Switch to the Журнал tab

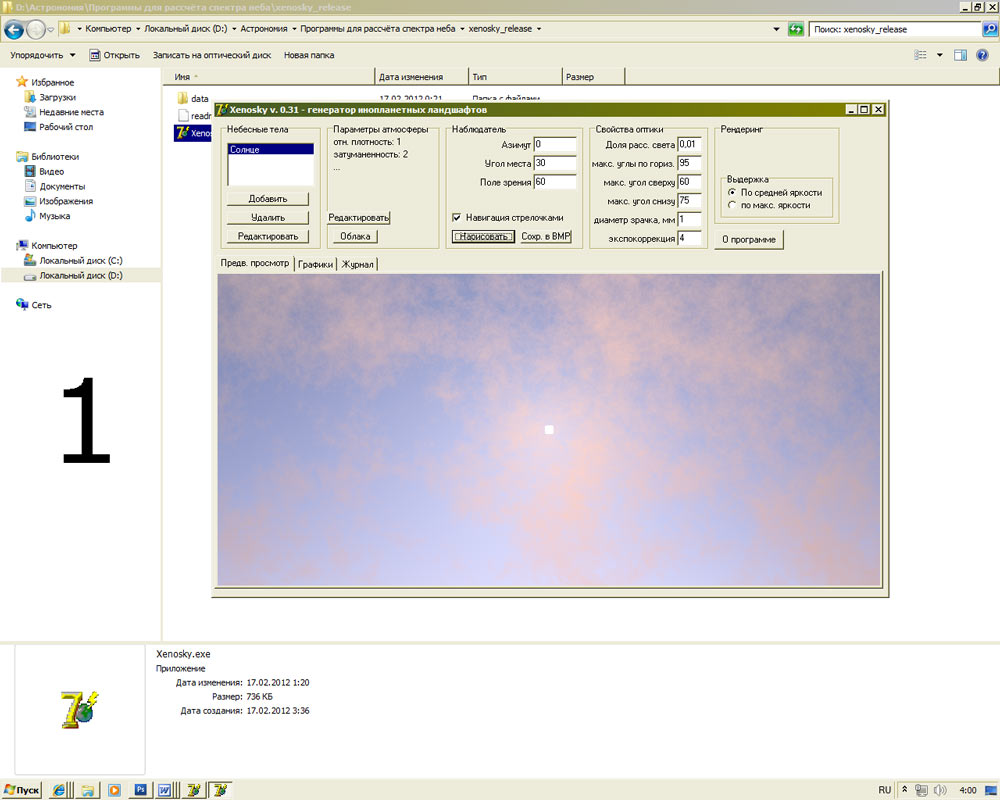pos(357,264)
